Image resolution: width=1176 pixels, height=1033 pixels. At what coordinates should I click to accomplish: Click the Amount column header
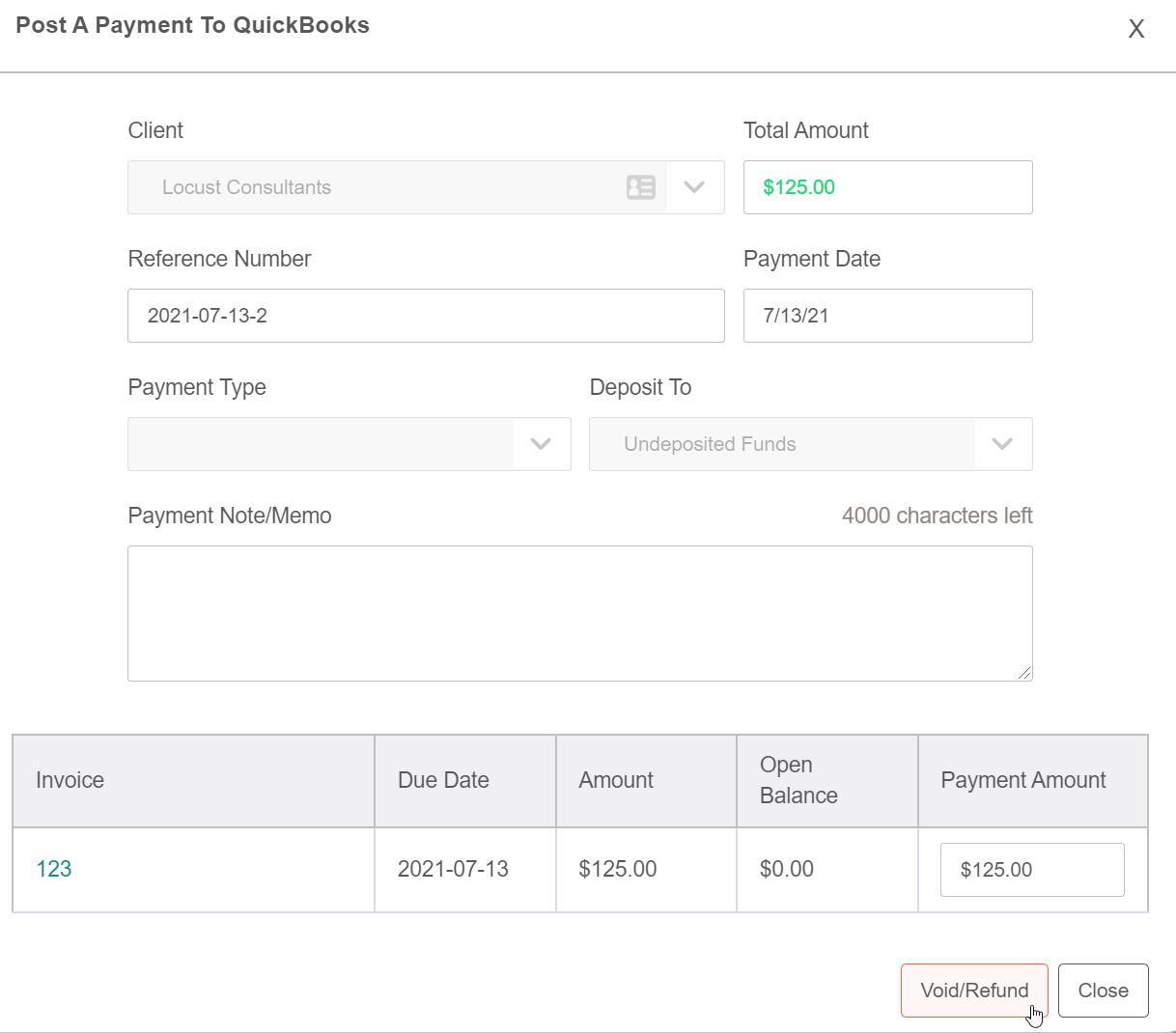[x=646, y=780]
